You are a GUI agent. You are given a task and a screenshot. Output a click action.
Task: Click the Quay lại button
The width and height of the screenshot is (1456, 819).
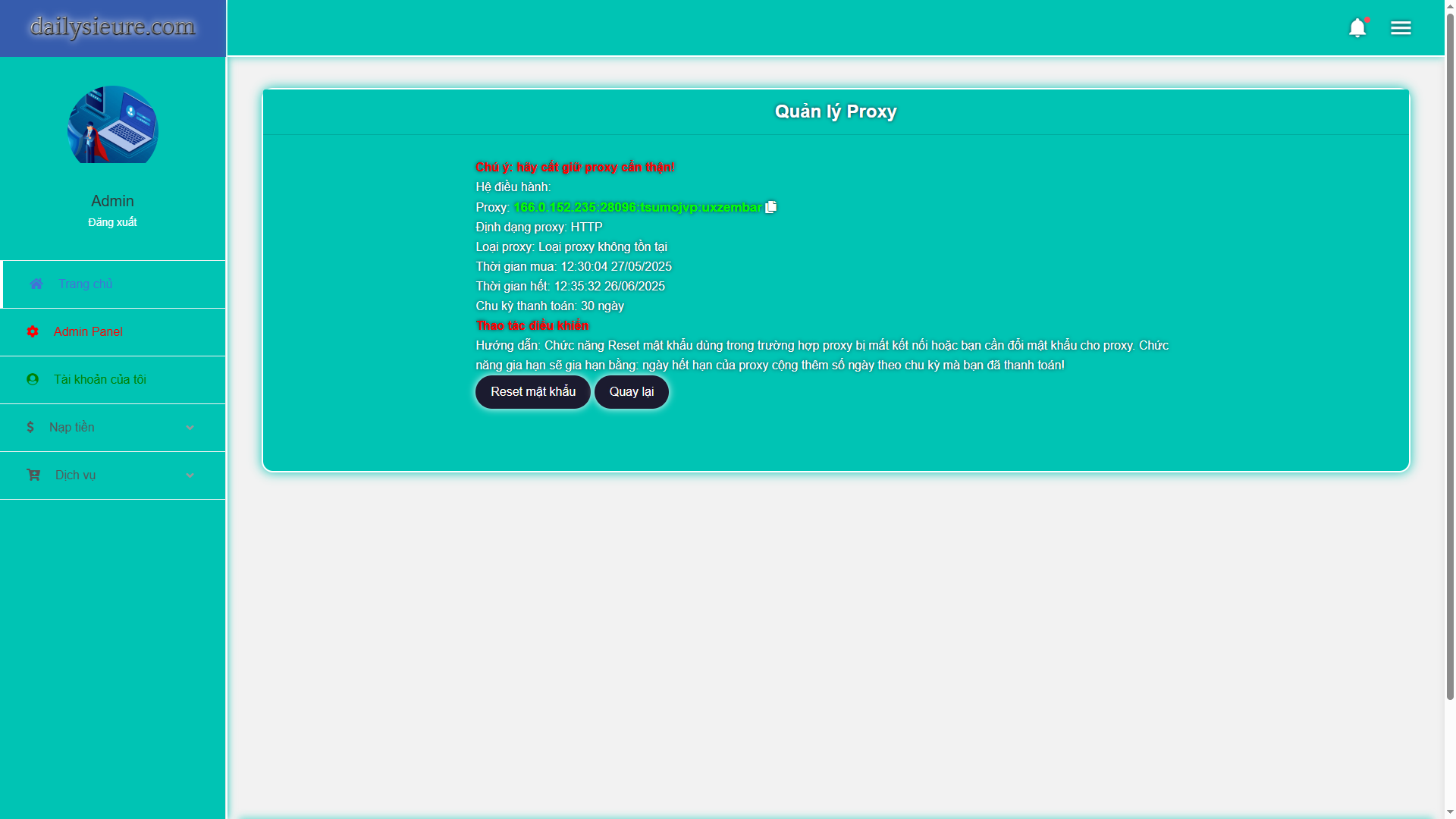(x=632, y=392)
